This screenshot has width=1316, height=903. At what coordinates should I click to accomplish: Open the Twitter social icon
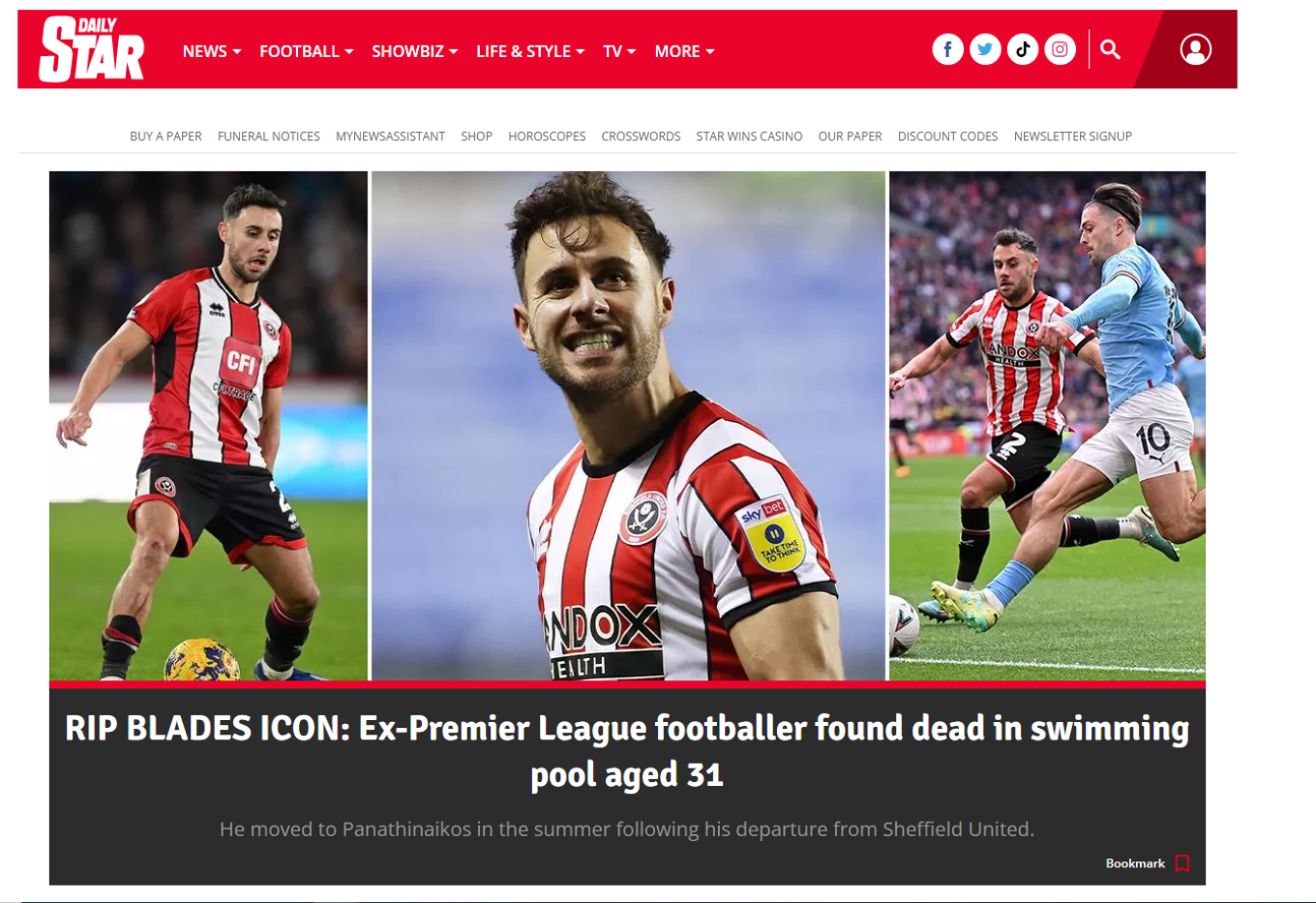tap(985, 49)
